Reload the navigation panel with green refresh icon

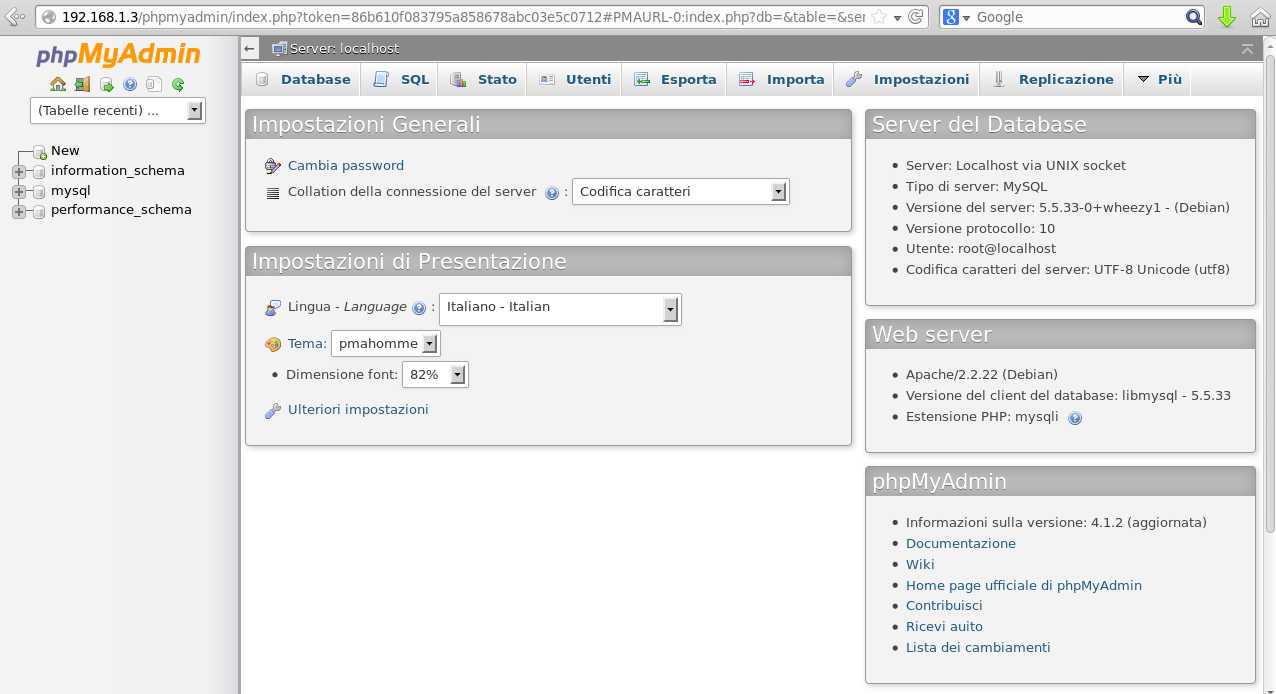(178, 84)
